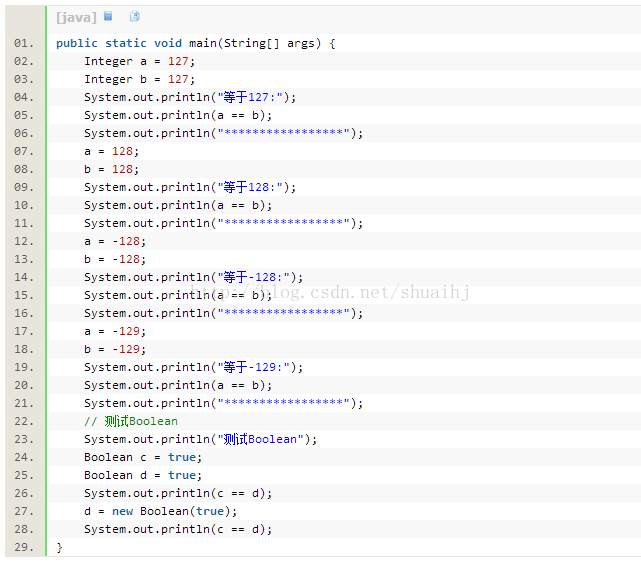Click line number 12.
The height and width of the screenshot is (562, 641).
pyautogui.click(x=24, y=241)
